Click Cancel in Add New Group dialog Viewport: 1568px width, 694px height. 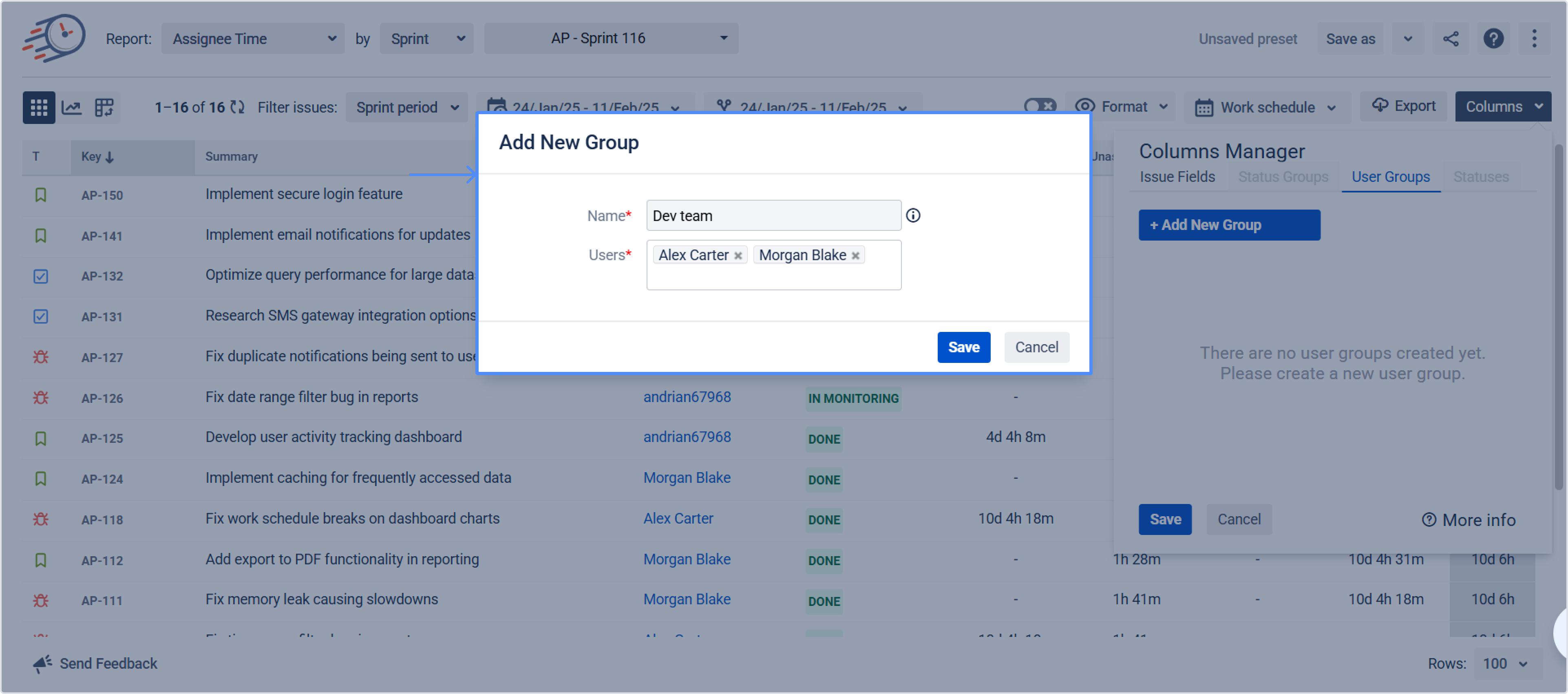point(1036,347)
